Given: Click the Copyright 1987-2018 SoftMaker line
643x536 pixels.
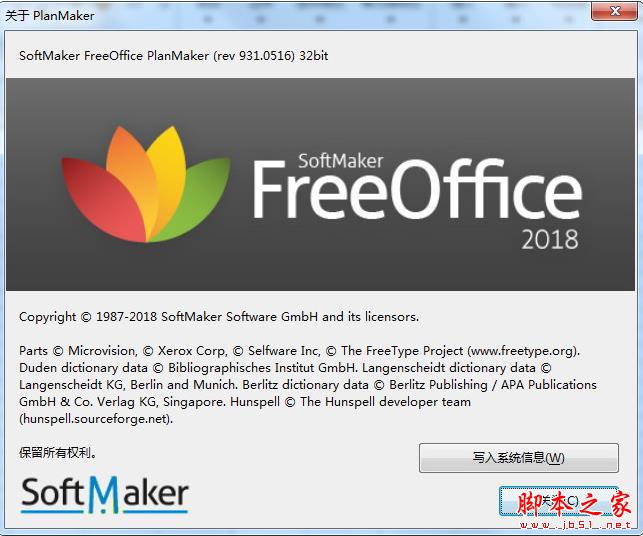Looking at the screenshot, I should [219, 317].
